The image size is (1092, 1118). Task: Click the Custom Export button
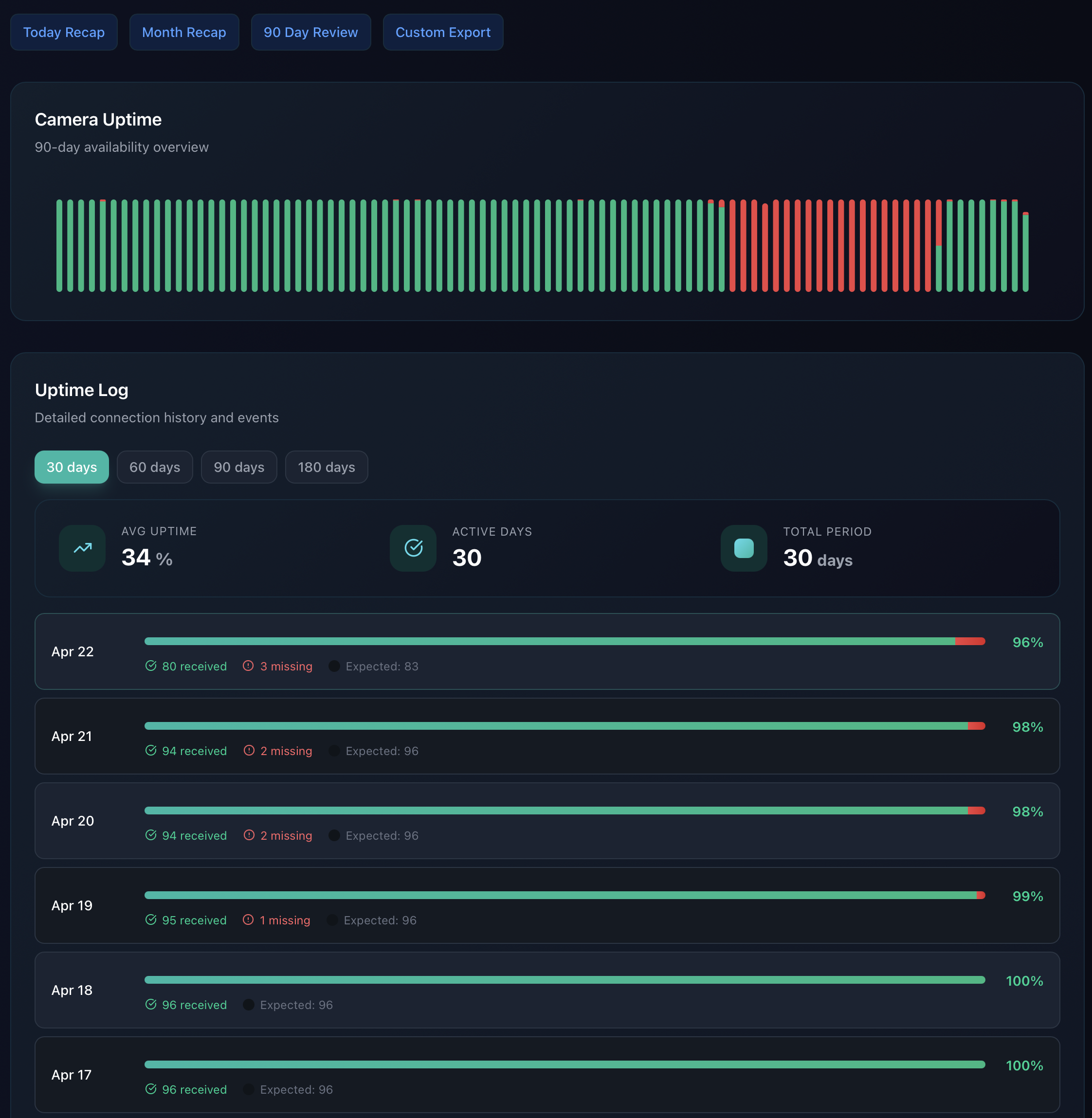(x=443, y=32)
